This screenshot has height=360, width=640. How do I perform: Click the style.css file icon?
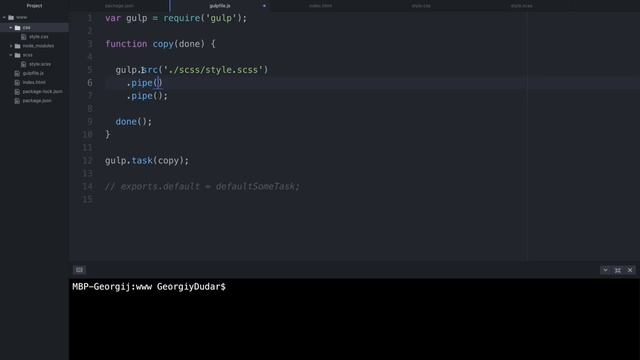tap(24, 37)
